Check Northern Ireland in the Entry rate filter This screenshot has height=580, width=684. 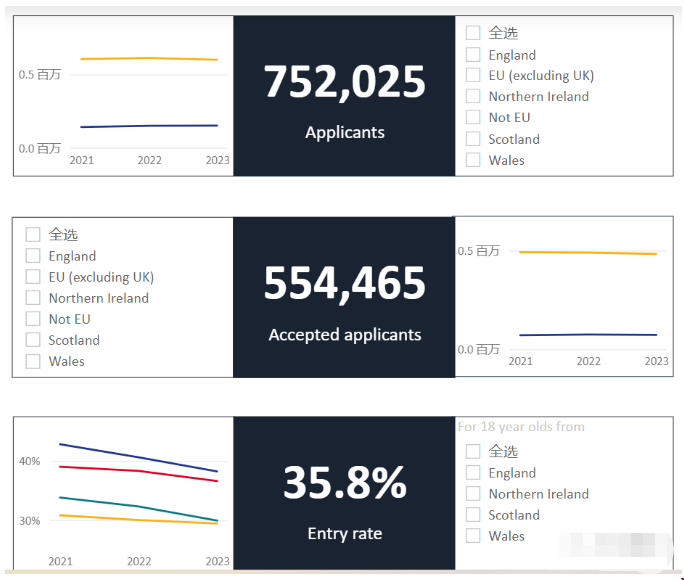pos(473,494)
